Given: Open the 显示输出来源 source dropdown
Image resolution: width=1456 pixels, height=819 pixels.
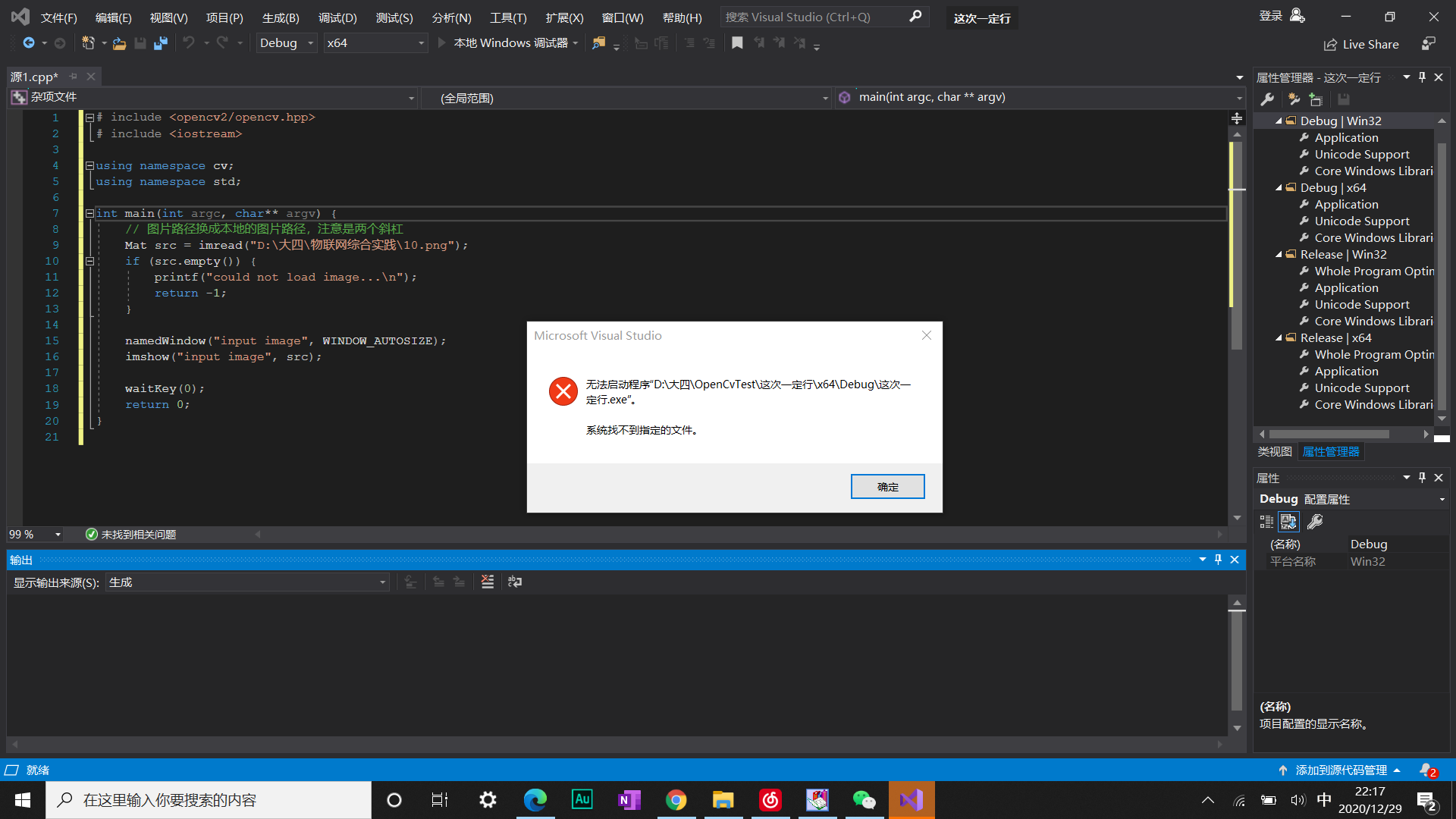Looking at the screenshot, I should 382,582.
